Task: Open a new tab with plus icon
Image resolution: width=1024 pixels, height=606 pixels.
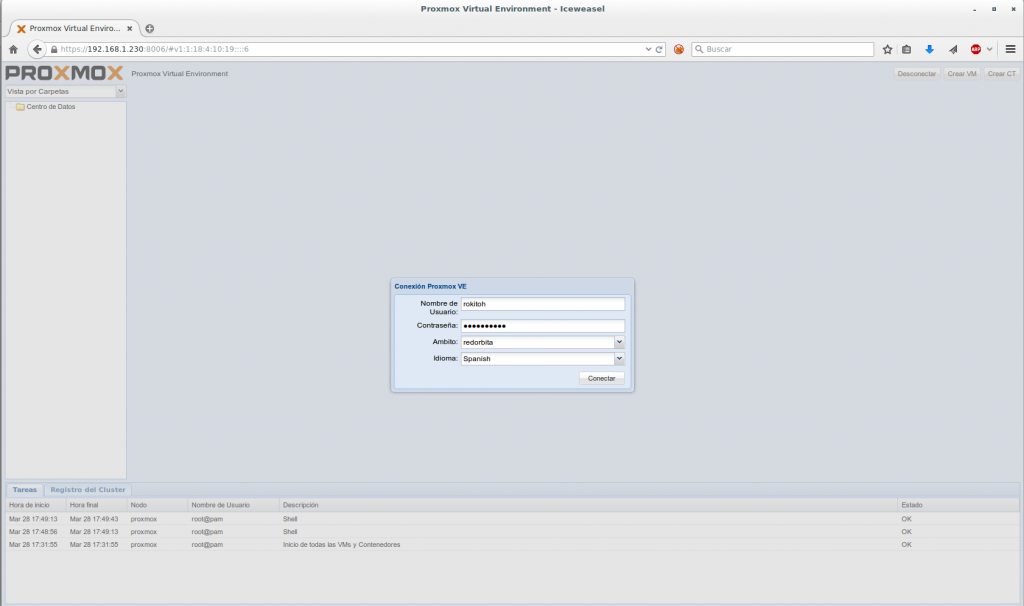Action: pos(150,28)
